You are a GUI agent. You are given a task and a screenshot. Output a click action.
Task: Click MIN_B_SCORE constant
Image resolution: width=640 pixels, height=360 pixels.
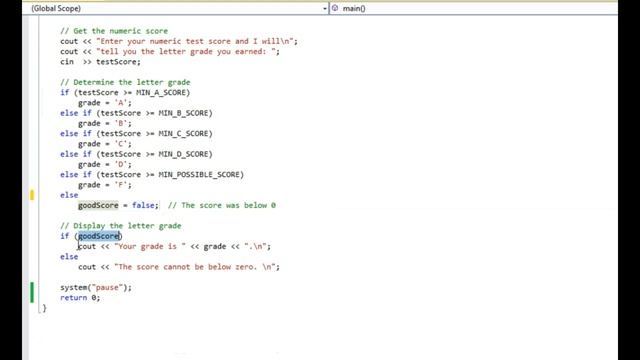tap(183, 113)
